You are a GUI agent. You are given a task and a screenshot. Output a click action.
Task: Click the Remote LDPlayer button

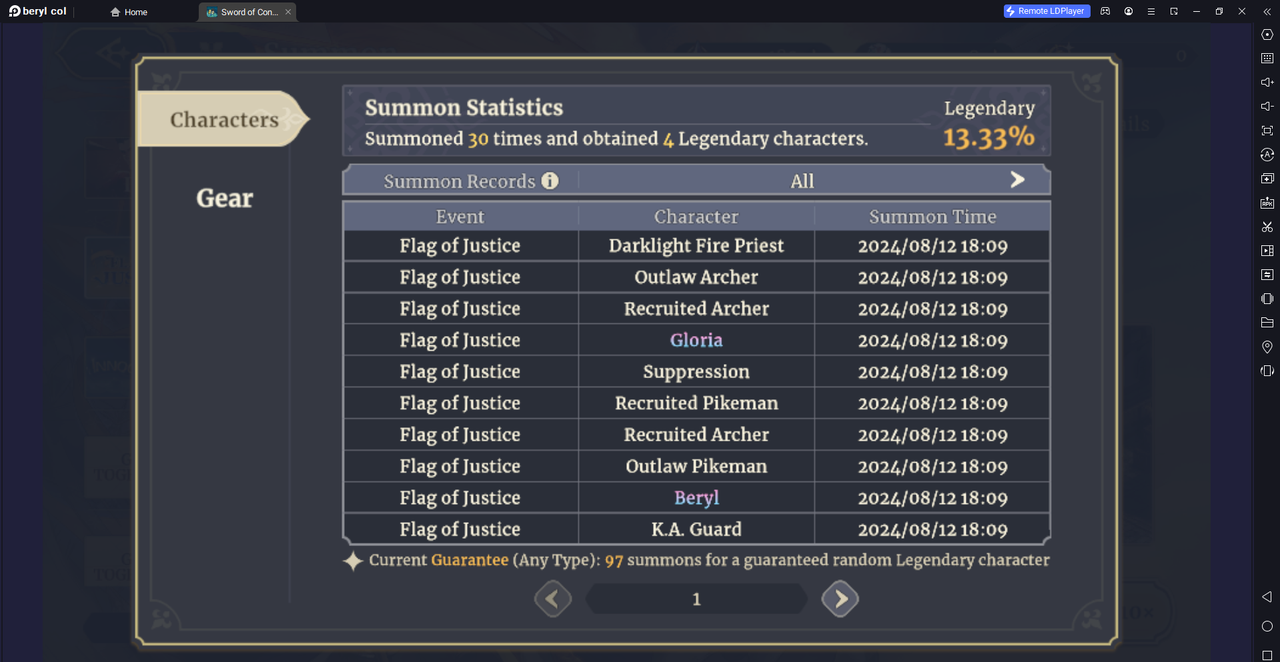pyautogui.click(x=1047, y=11)
